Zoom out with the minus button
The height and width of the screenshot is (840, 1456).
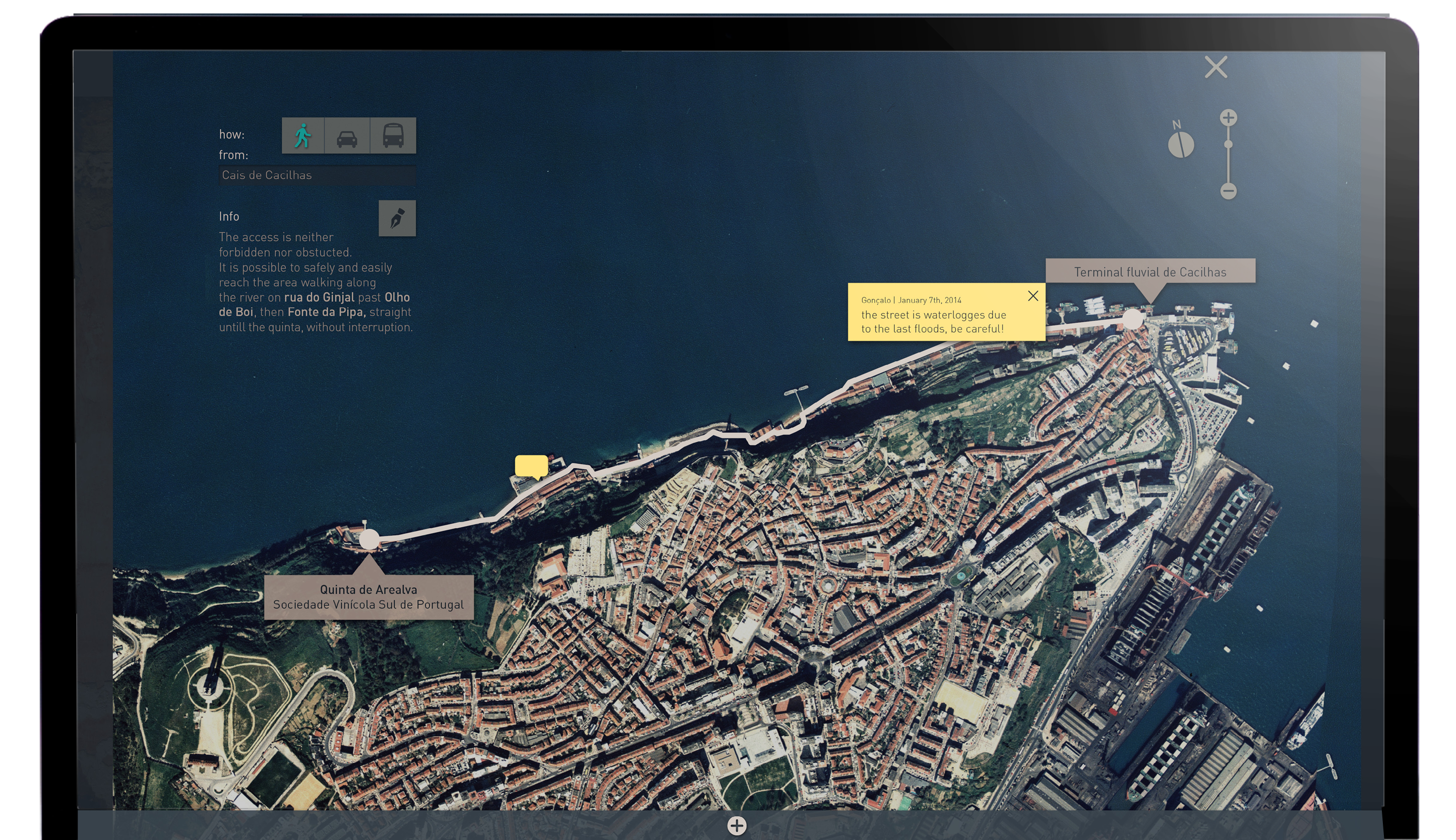(1228, 191)
